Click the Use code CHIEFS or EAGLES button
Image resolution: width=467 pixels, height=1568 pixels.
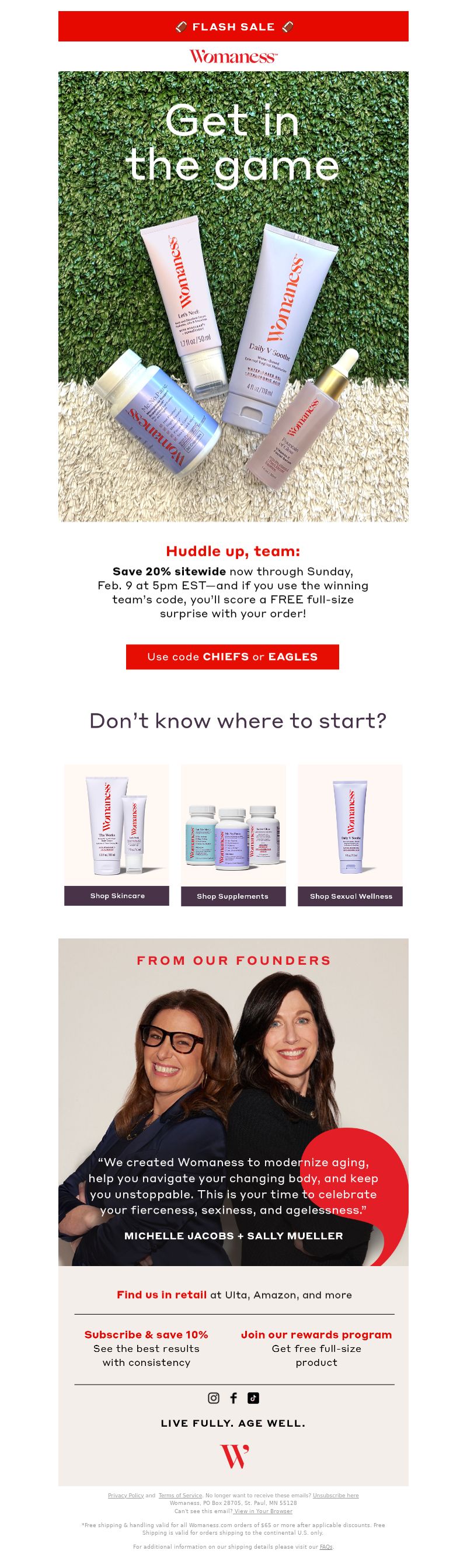coord(232,657)
